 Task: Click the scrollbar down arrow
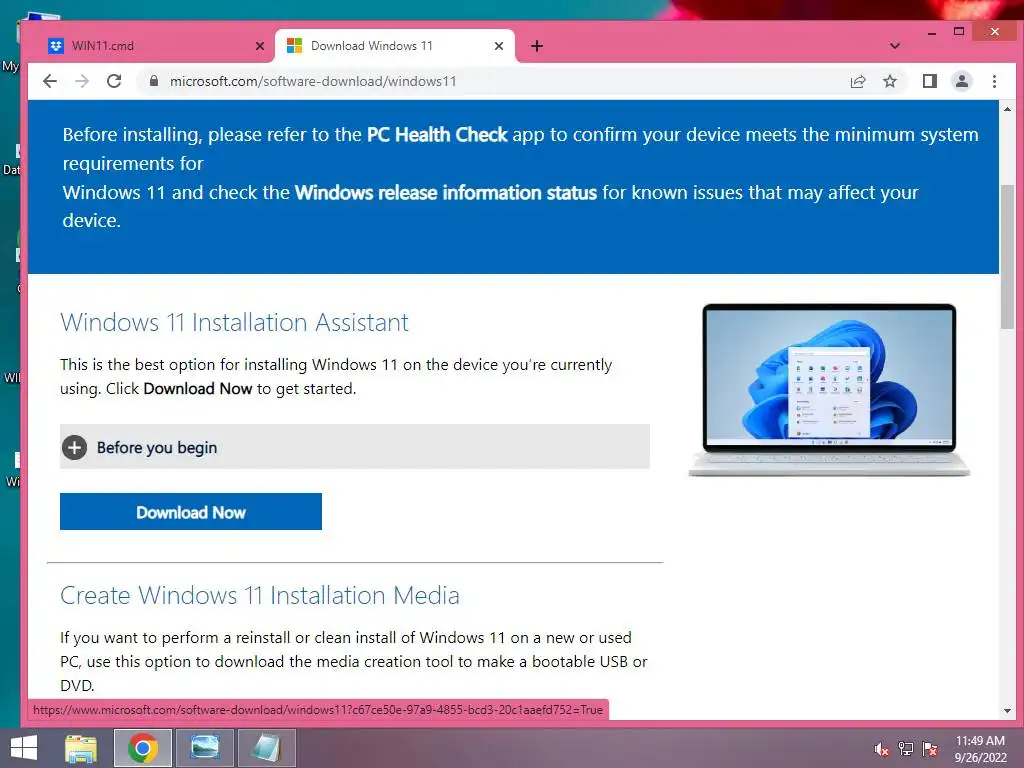[x=1007, y=711]
